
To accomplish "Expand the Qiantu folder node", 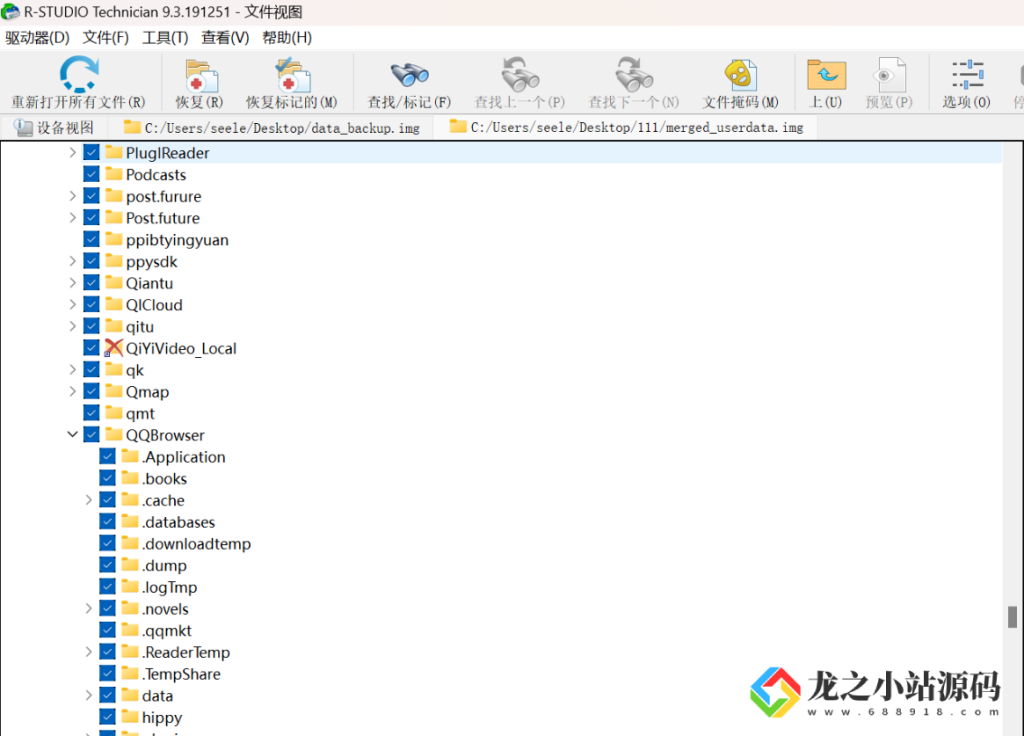I will [x=72, y=282].
